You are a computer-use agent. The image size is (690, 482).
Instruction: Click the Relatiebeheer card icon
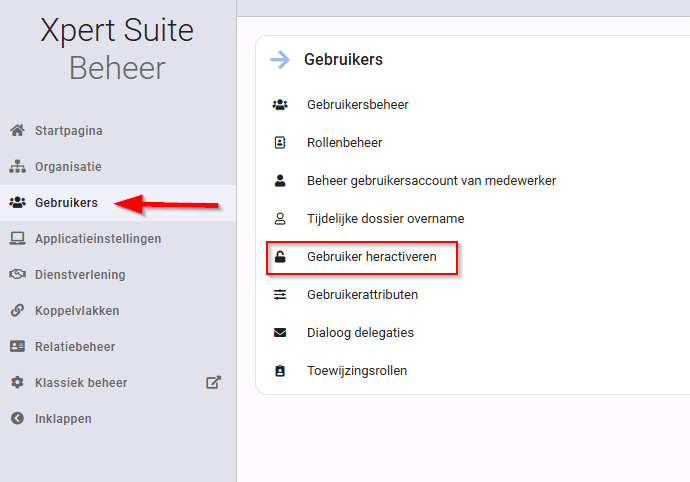click(18, 346)
